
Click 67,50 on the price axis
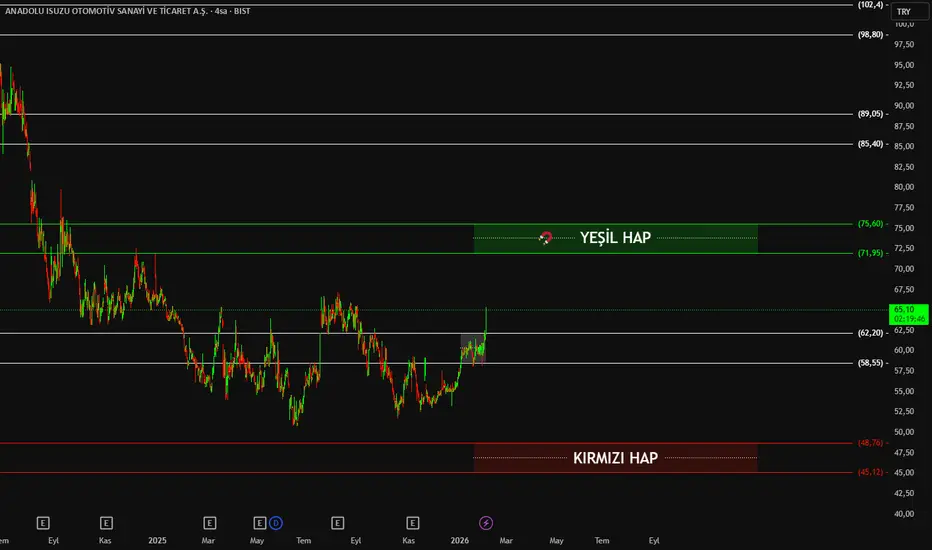pos(904,290)
